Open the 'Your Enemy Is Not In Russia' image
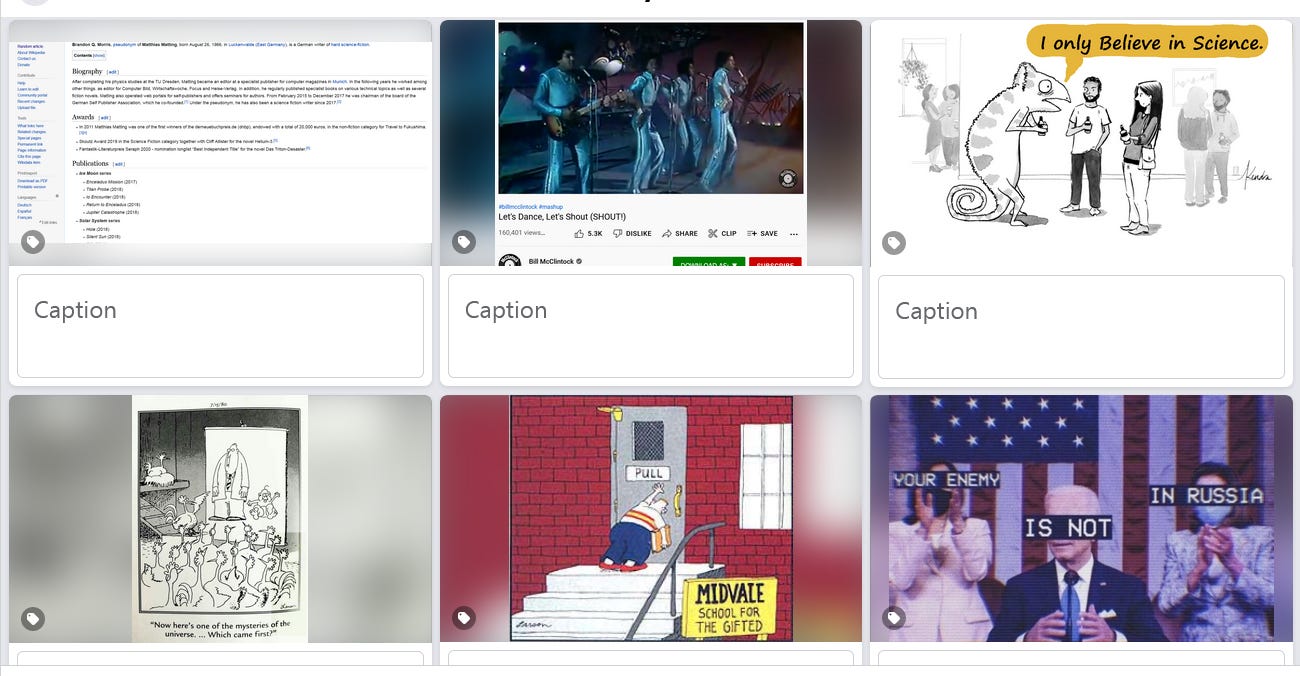1300x676 pixels. [1081, 519]
